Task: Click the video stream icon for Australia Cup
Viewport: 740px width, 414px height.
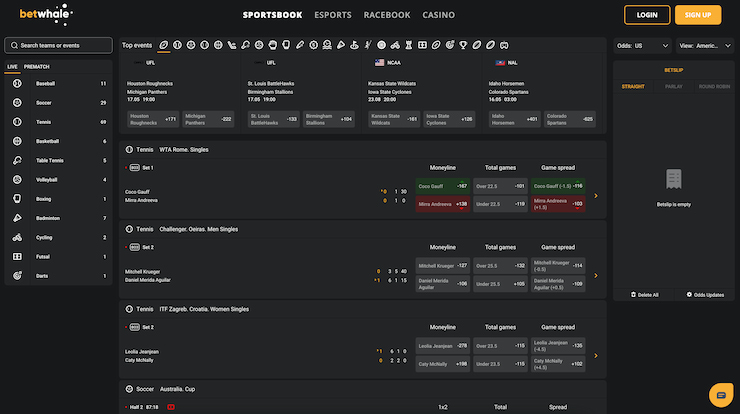Action: (171, 407)
